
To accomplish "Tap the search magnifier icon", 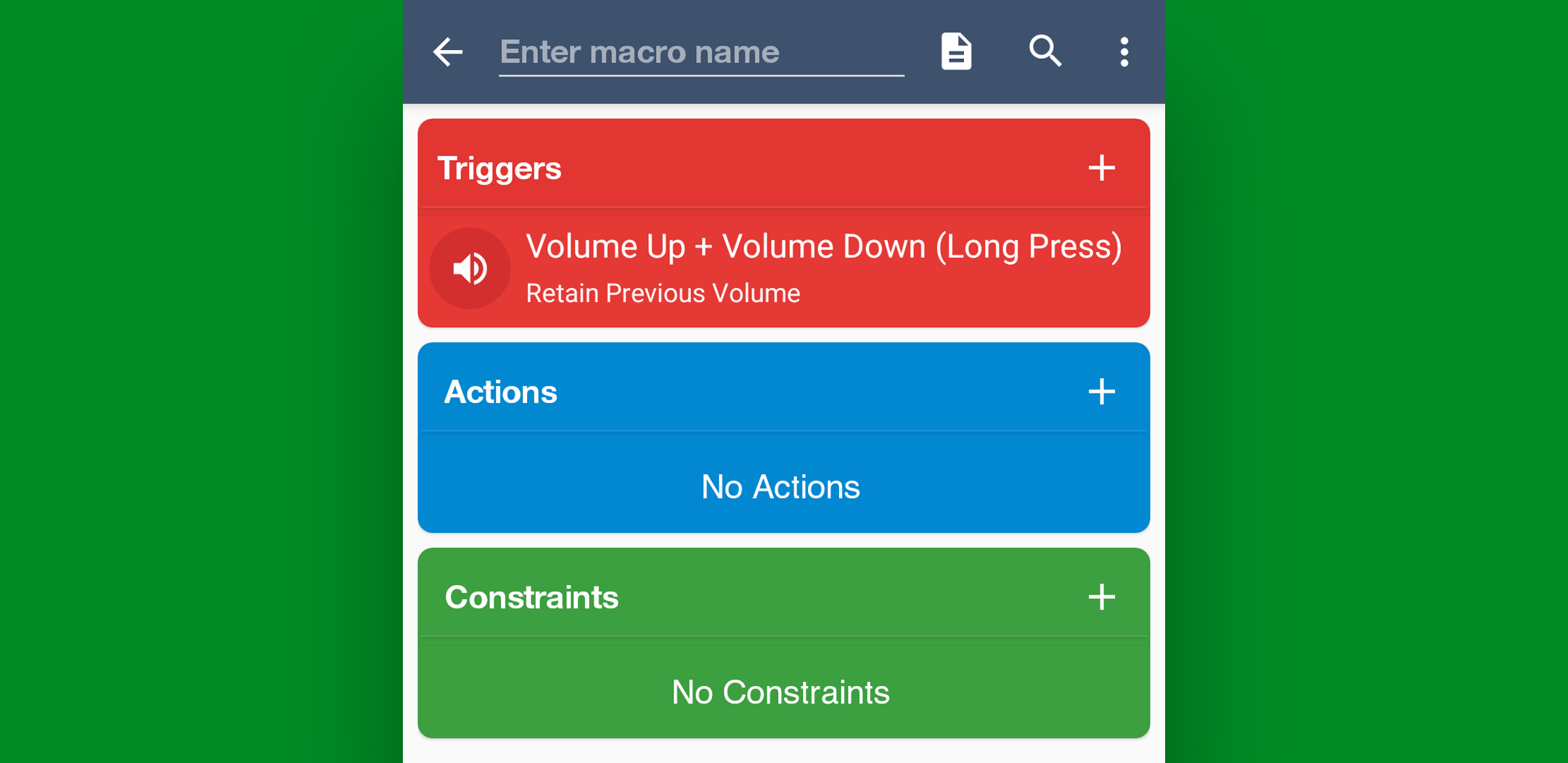I will [1045, 52].
